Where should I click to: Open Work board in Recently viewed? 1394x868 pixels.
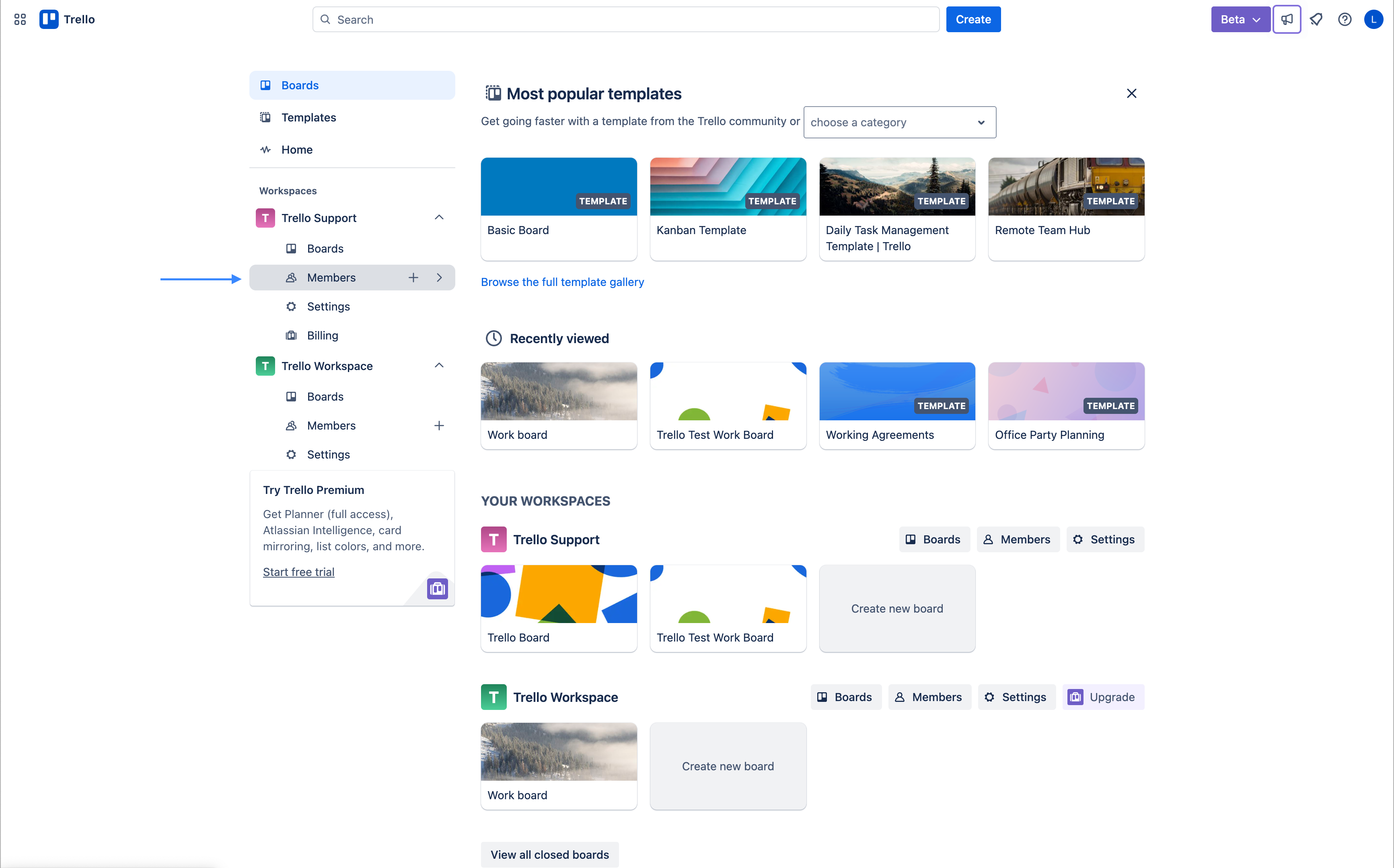pyautogui.click(x=558, y=406)
